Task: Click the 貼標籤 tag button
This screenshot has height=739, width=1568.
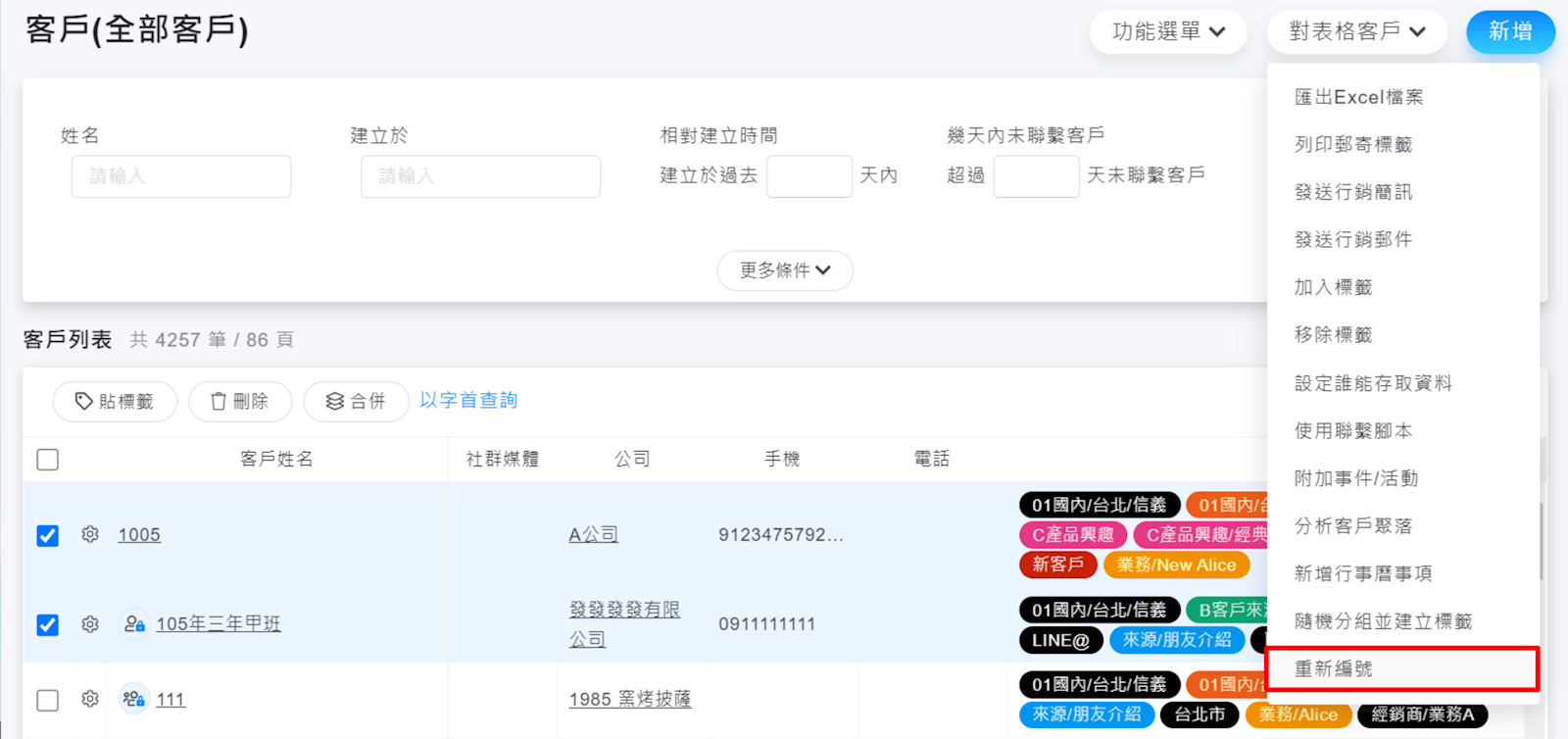Action: [x=115, y=402]
